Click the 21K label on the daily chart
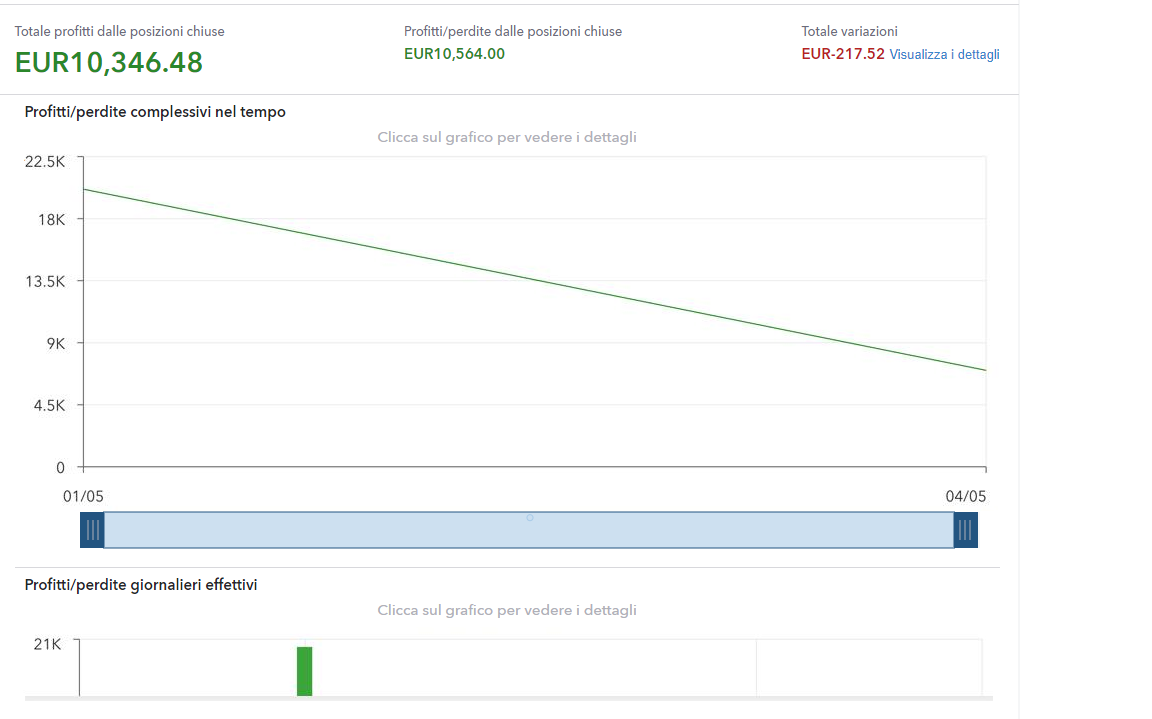Screen dimensions: 1152x719 pos(47,644)
